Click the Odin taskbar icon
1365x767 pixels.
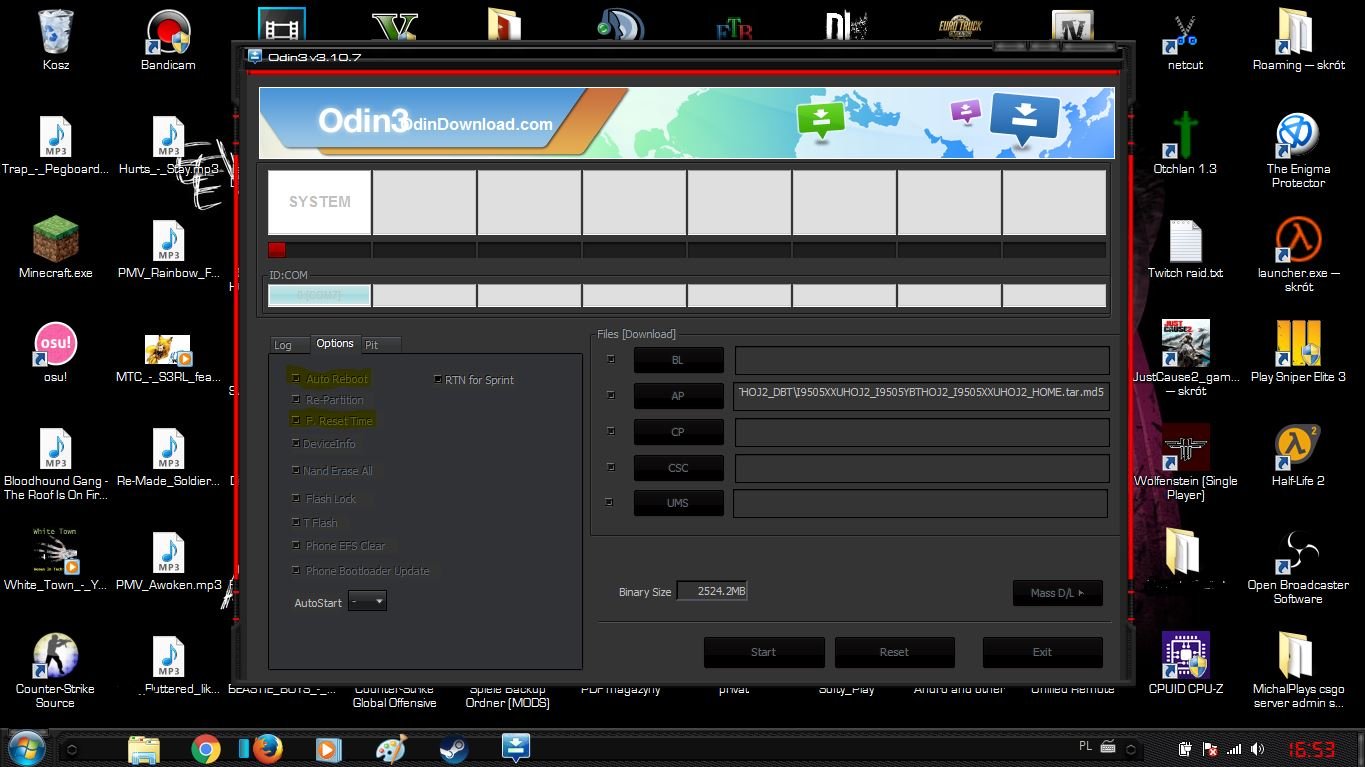click(515, 747)
